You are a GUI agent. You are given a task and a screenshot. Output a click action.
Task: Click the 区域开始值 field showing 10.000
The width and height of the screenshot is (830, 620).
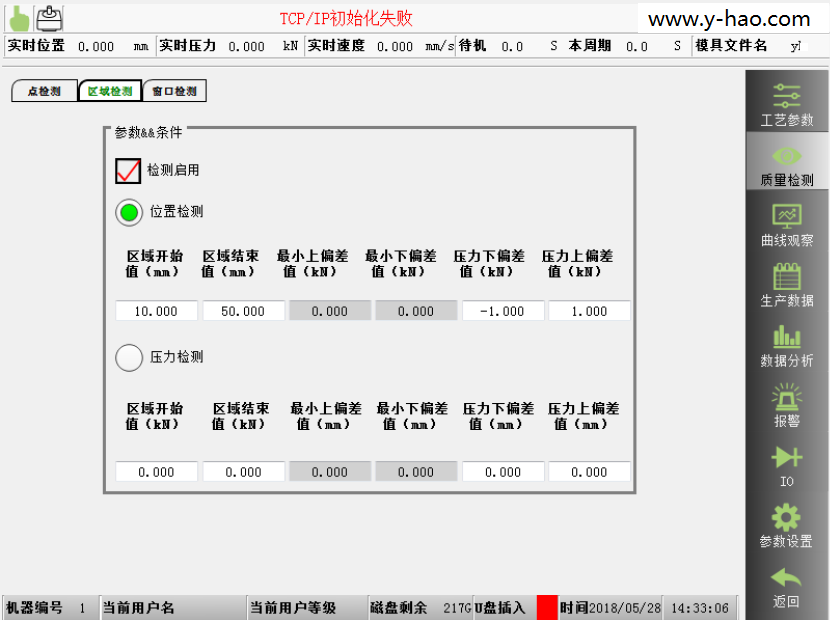[x=157, y=311]
